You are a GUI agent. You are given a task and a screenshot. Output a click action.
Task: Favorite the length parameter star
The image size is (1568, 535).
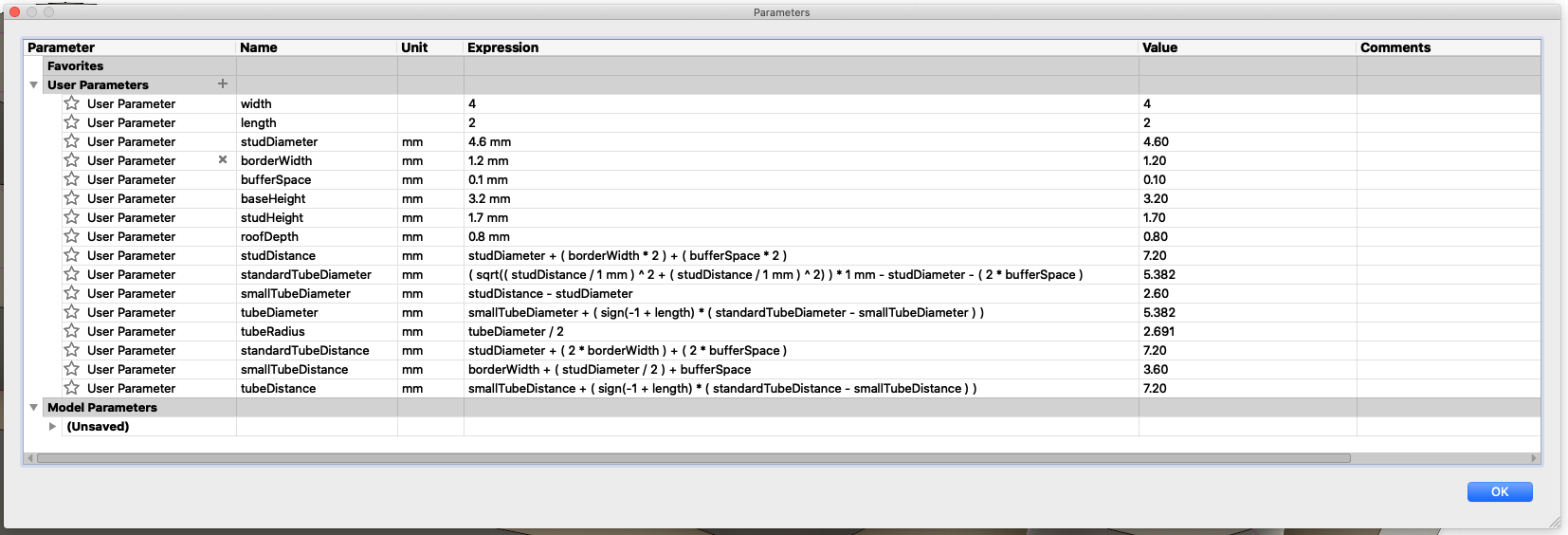pyautogui.click(x=72, y=122)
